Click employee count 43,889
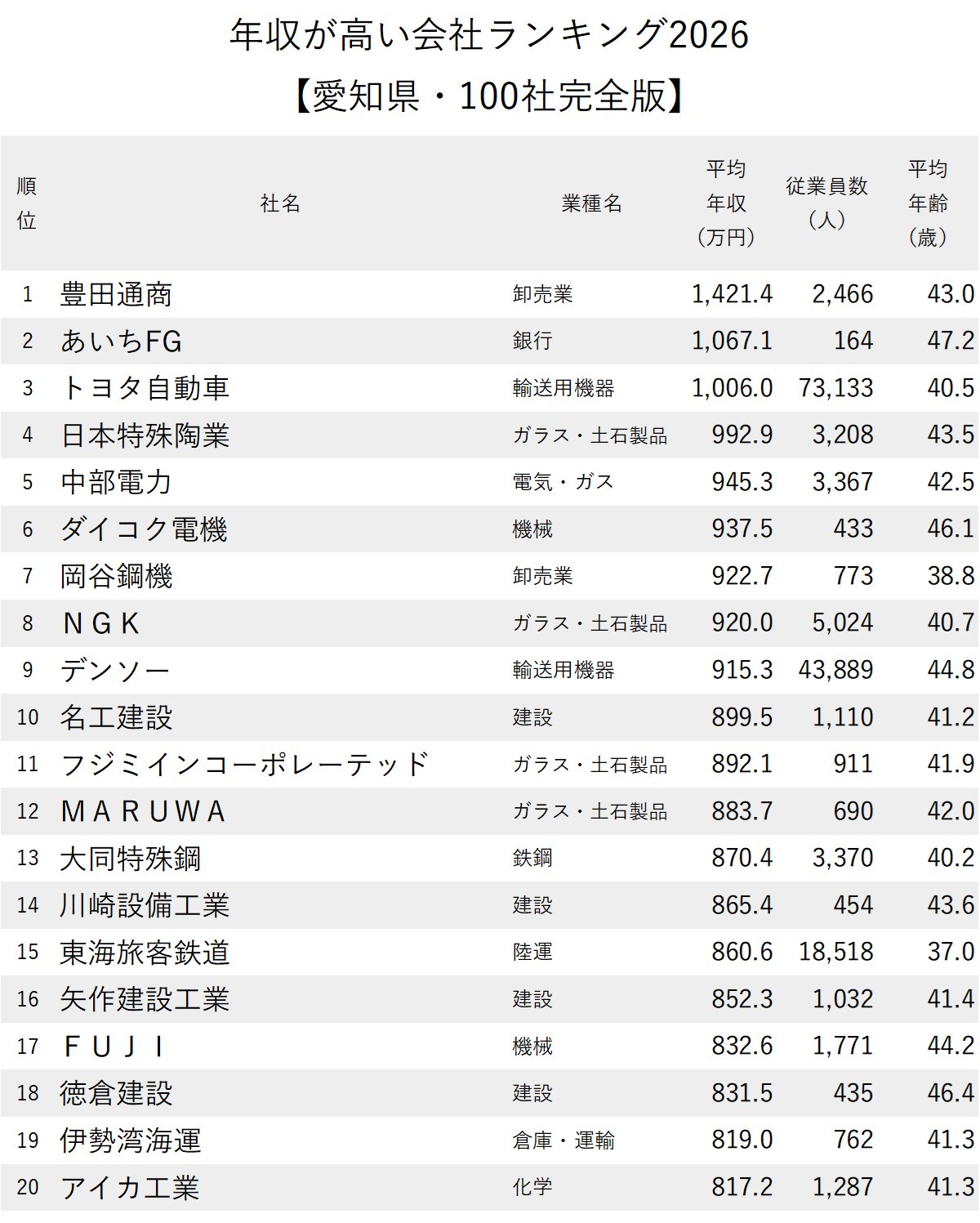This screenshot has height=1223, width=980. pyautogui.click(x=835, y=670)
